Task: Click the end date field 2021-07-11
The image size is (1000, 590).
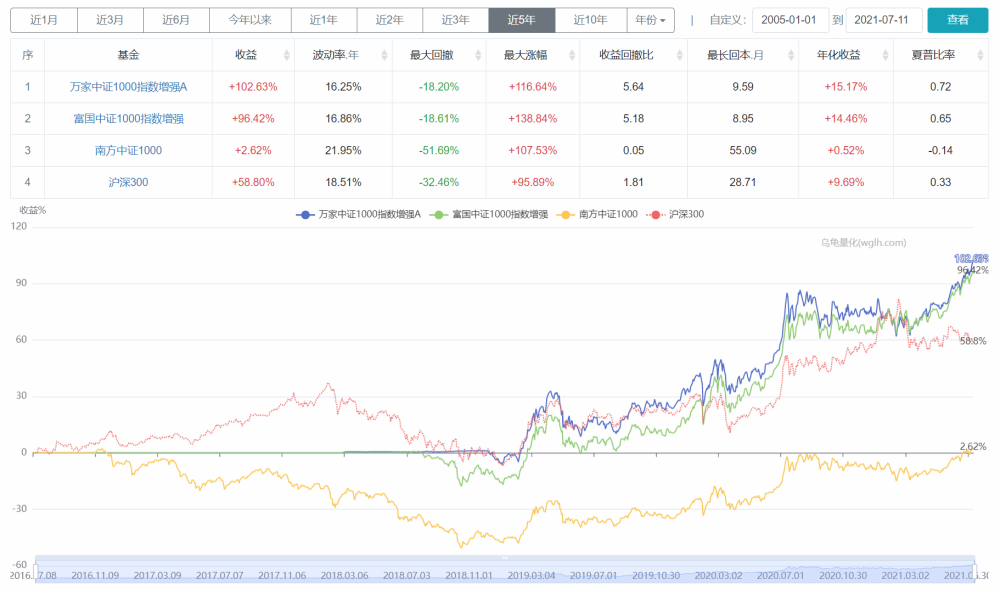Action: pos(883,20)
